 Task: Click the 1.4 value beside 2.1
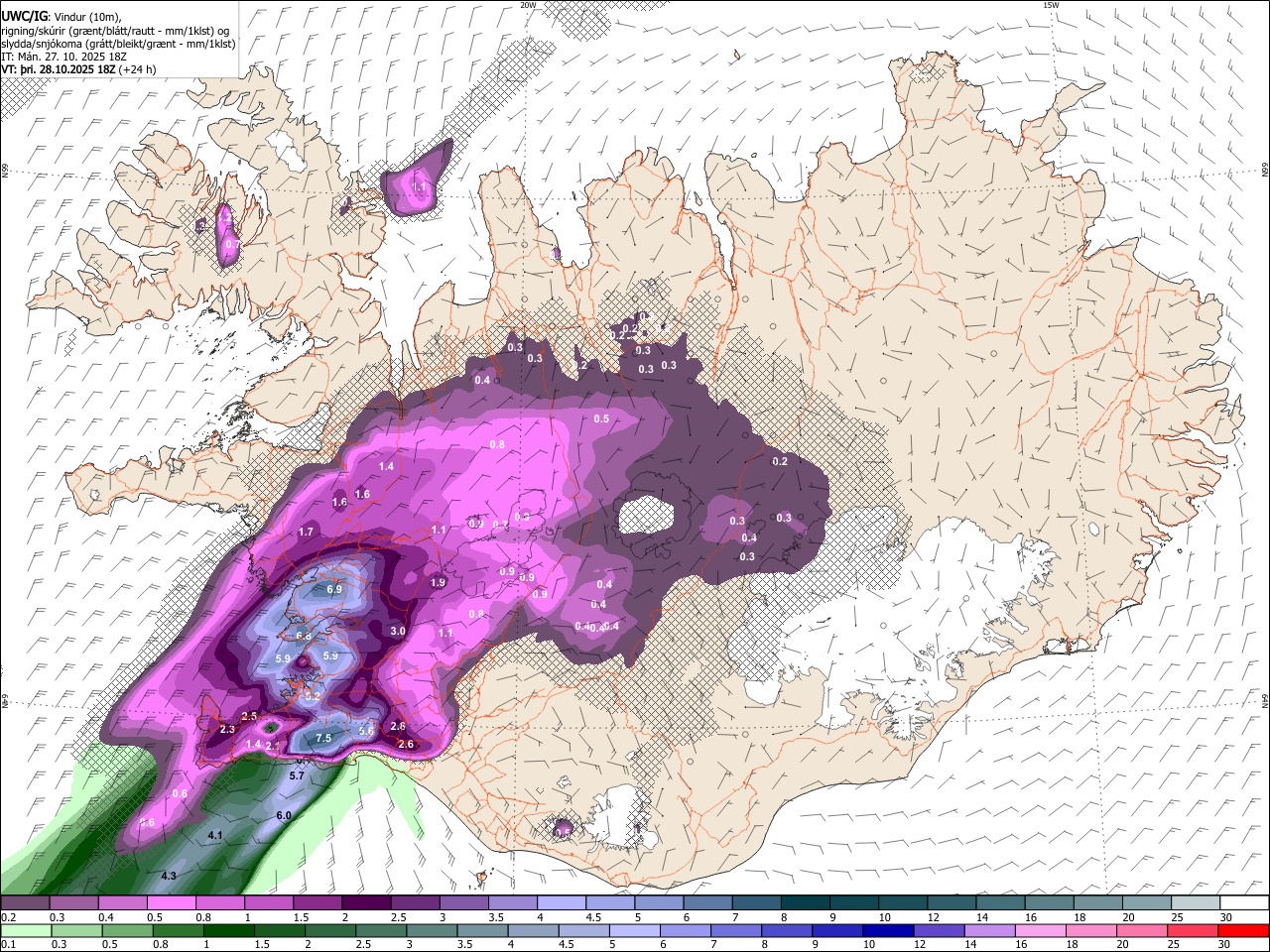tap(253, 745)
